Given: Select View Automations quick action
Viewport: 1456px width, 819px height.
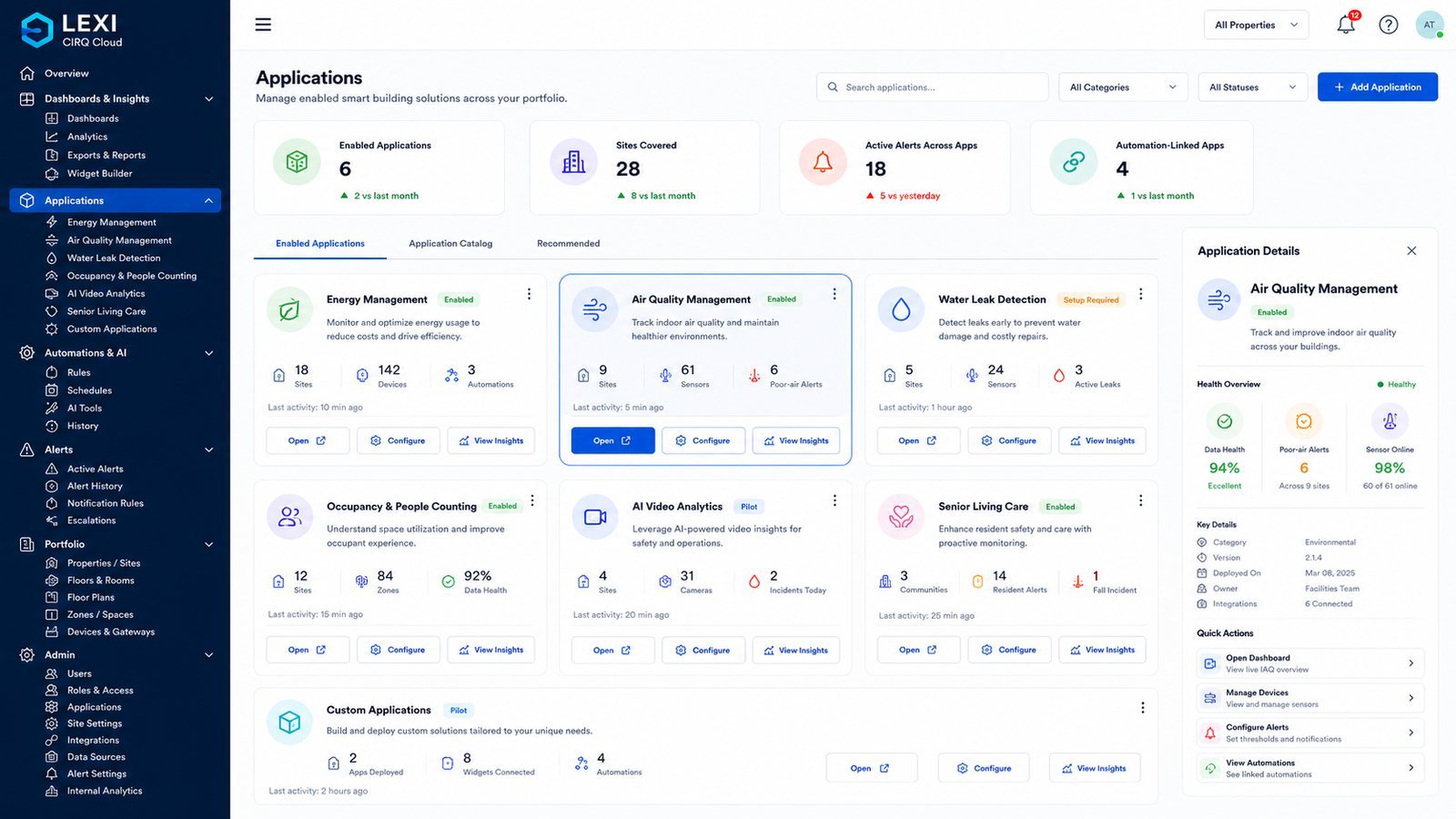Looking at the screenshot, I should (x=1310, y=768).
